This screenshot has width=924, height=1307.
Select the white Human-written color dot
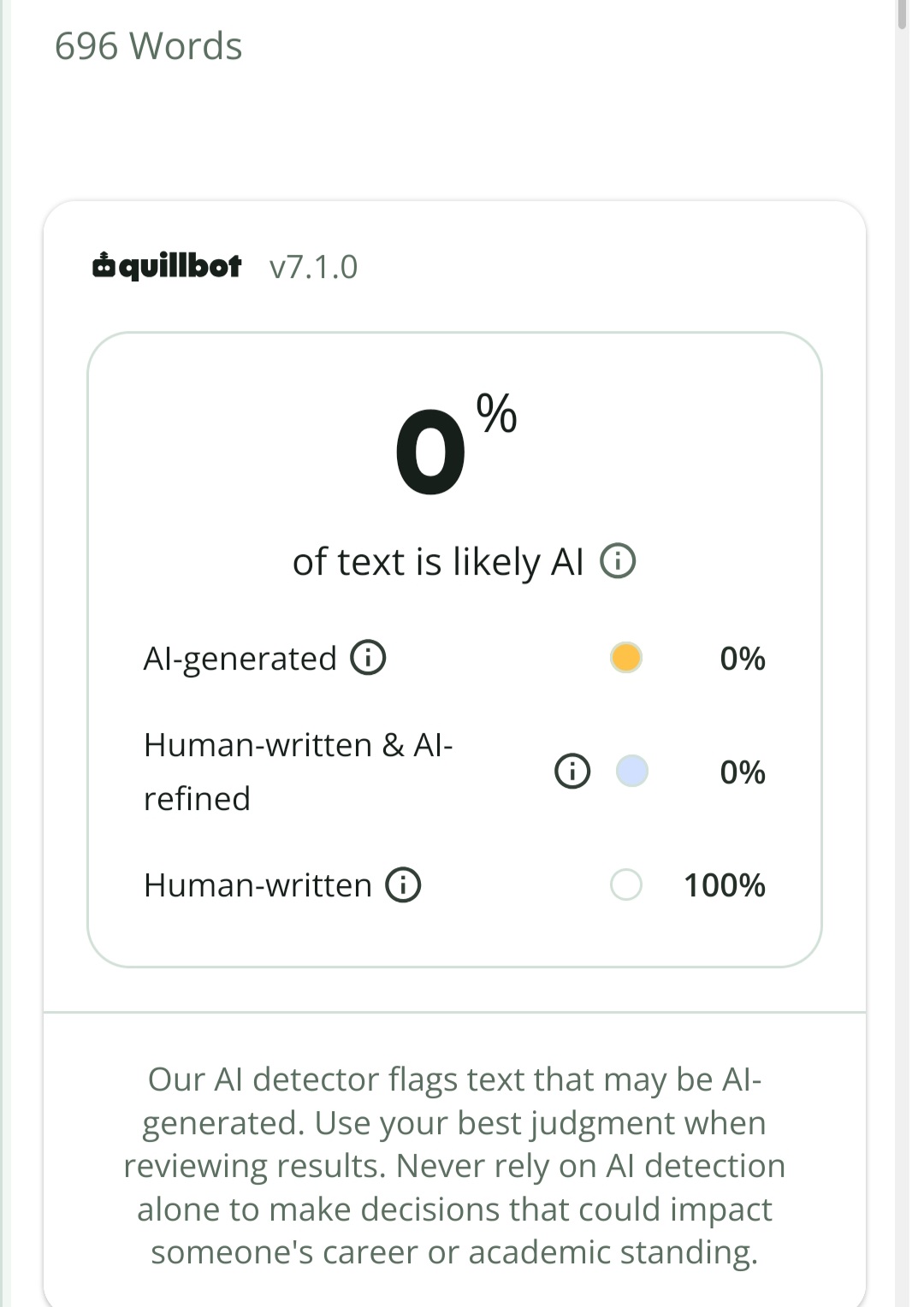click(x=626, y=884)
